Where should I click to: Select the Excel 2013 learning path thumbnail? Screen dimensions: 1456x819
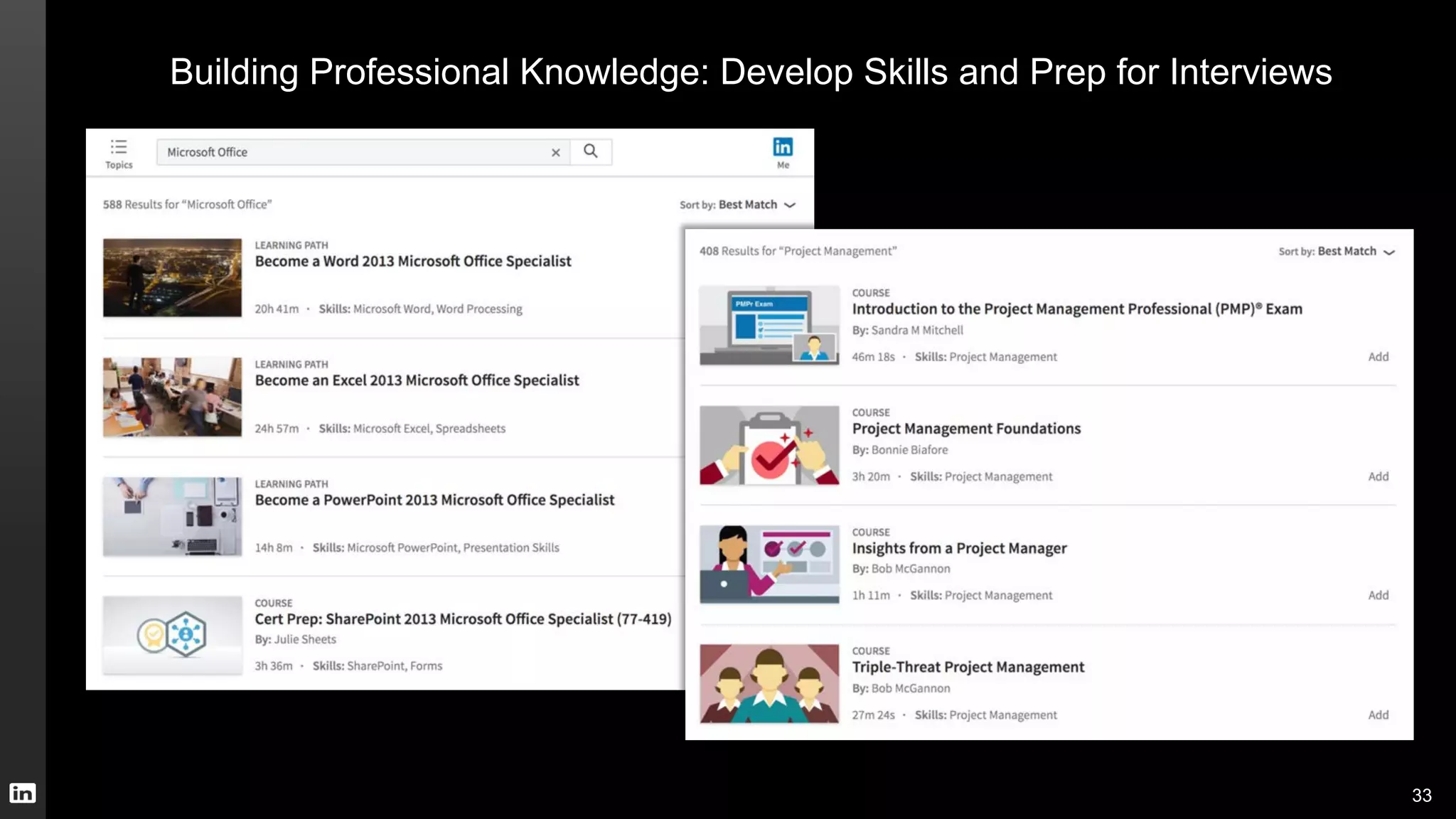[x=172, y=397]
